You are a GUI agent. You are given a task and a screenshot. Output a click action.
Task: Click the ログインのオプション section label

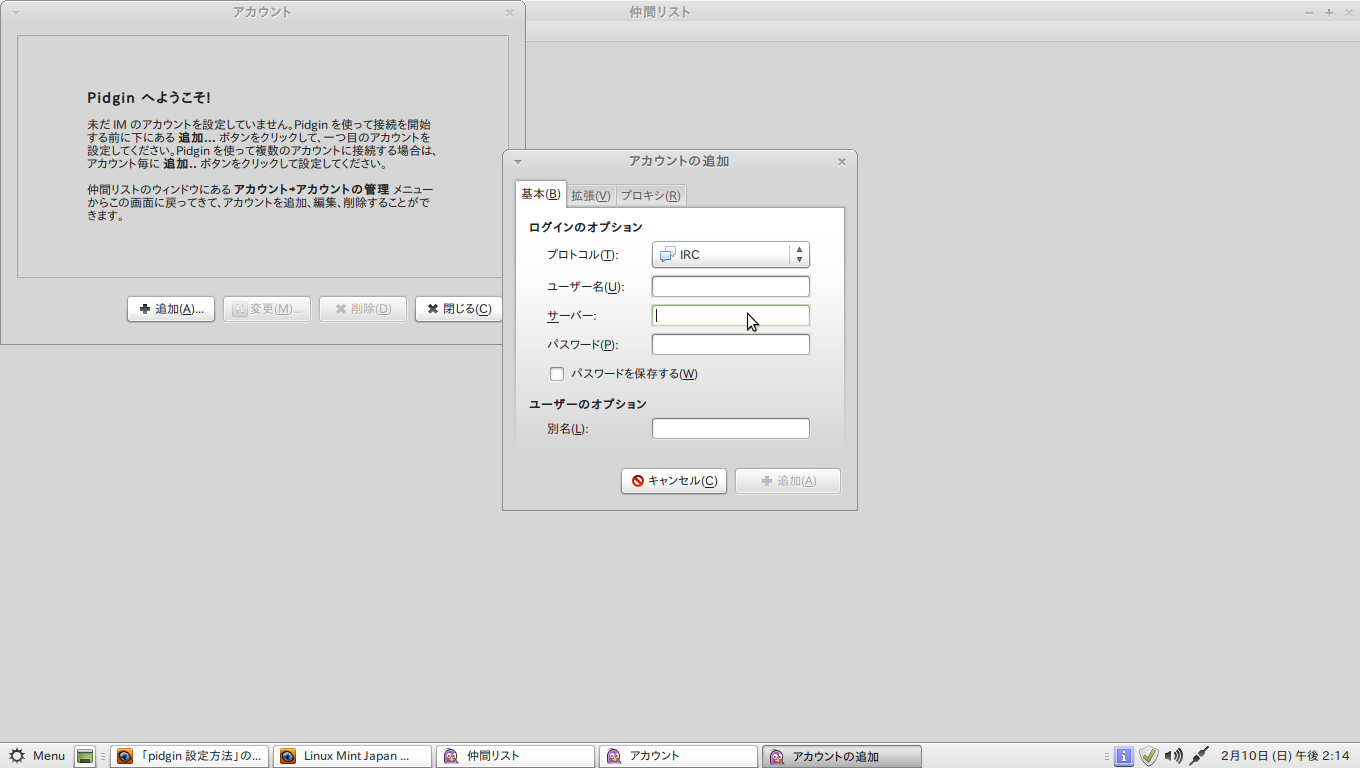(x=586, y=228)
